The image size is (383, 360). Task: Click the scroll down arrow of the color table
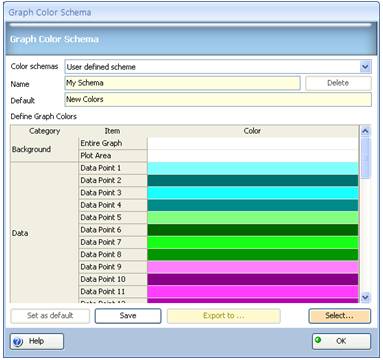coord(365,297)
